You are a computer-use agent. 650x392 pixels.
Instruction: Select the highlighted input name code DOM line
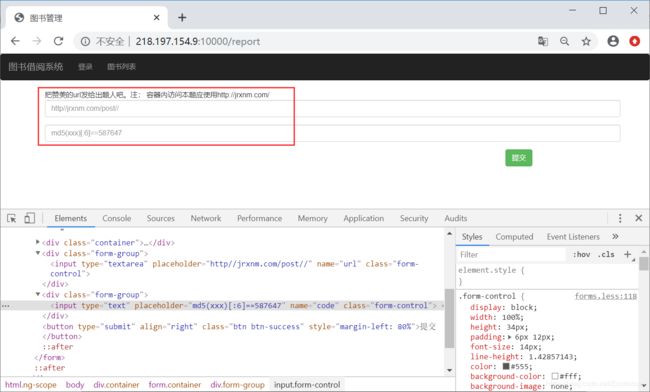(x=223, y=305)
